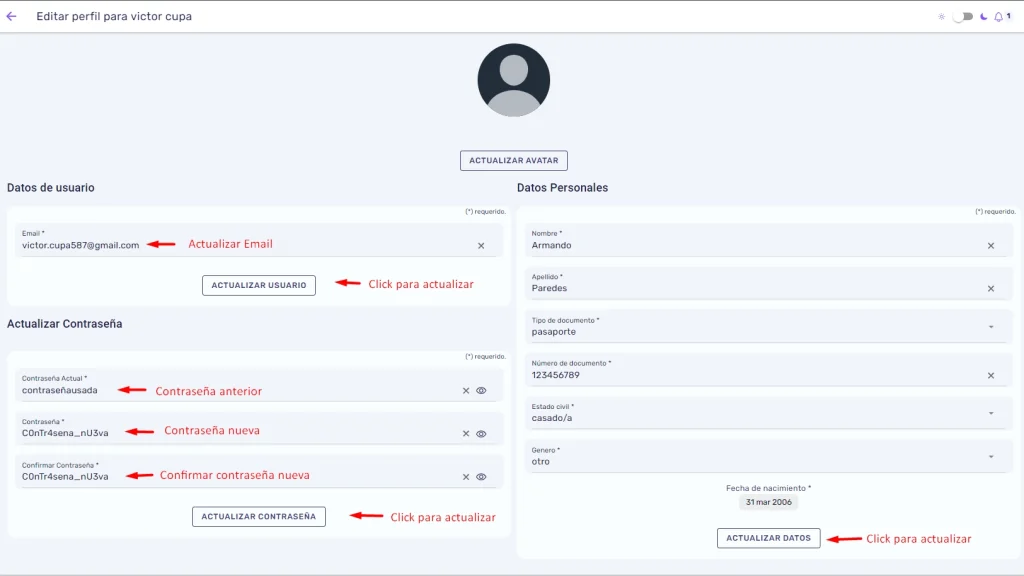Image resolution: width=1024 pixels, height=576 pixels.
Task: Click the profile avatar image
Action: pos(513,80)
